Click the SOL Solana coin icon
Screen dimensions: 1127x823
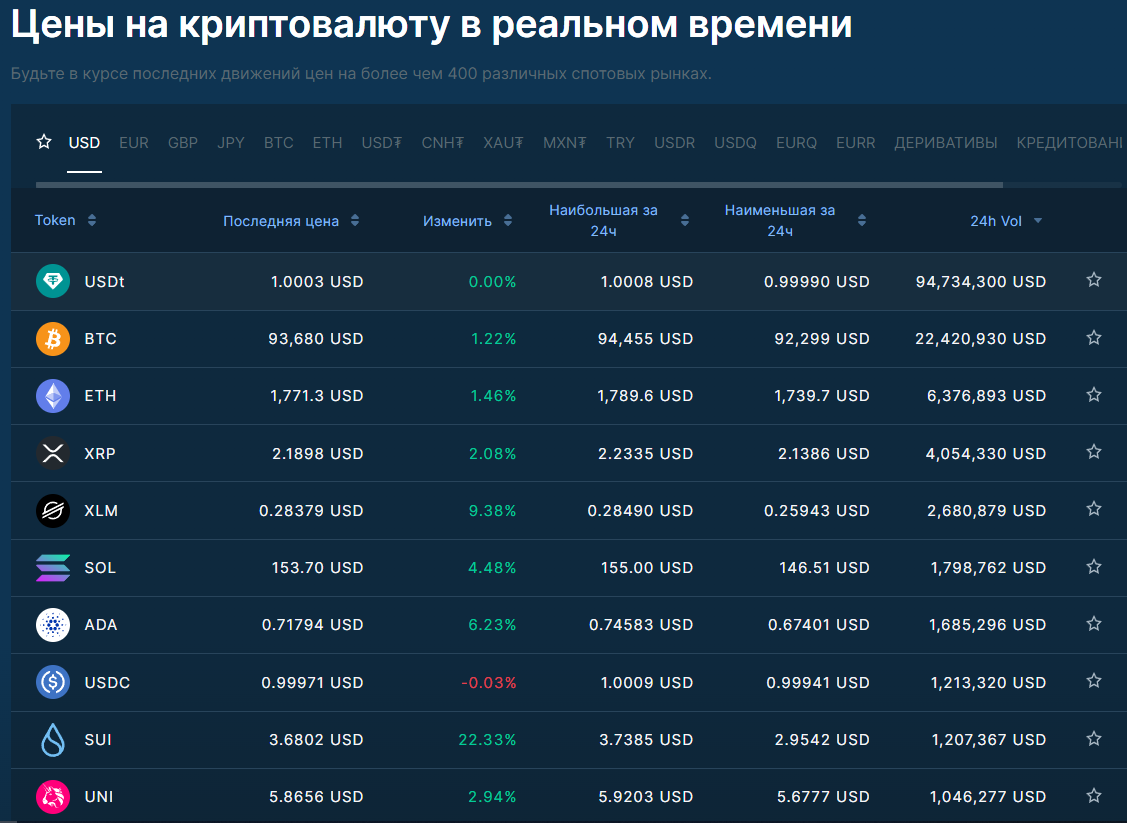pyautogui.click(x=52, y=568)
